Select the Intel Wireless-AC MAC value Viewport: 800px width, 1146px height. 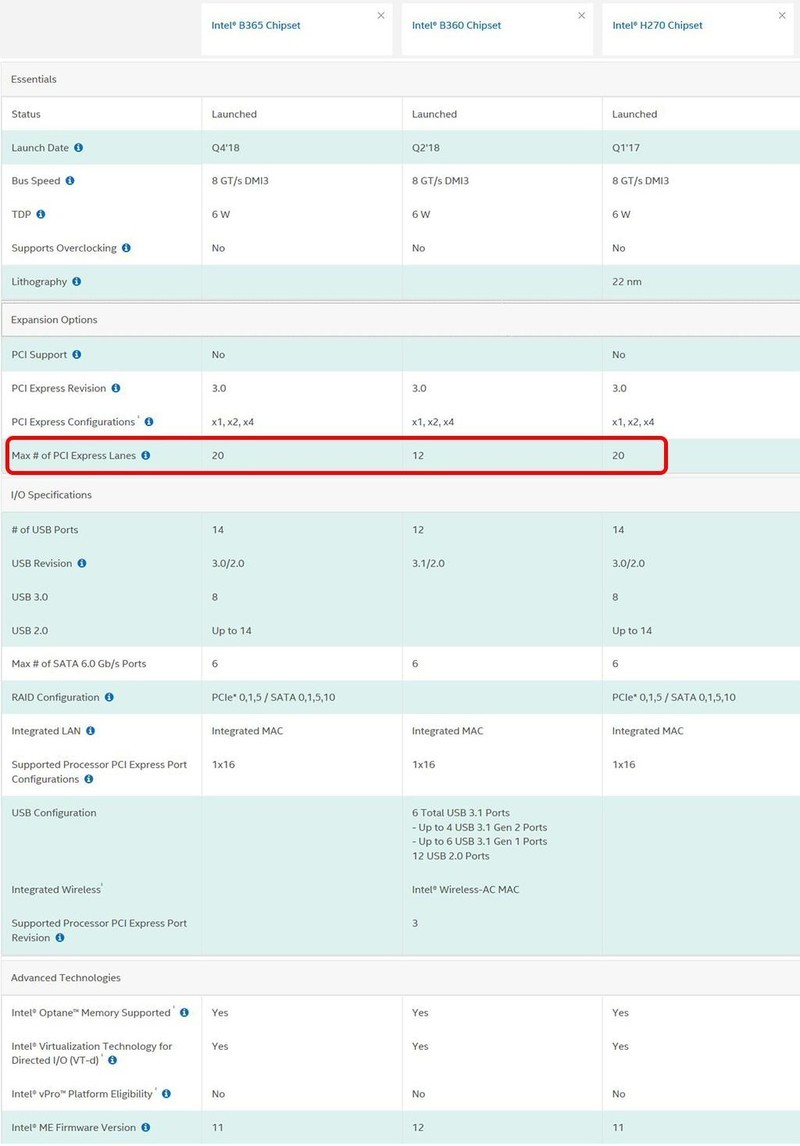[465, 889]
